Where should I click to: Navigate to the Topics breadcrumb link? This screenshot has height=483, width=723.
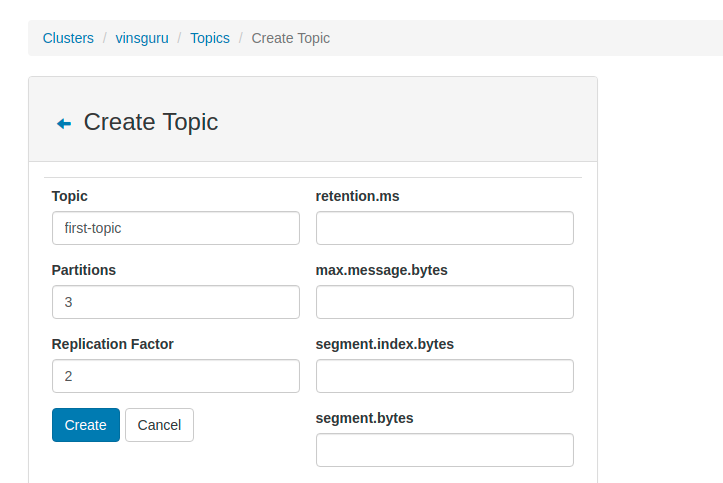point(210,38)
